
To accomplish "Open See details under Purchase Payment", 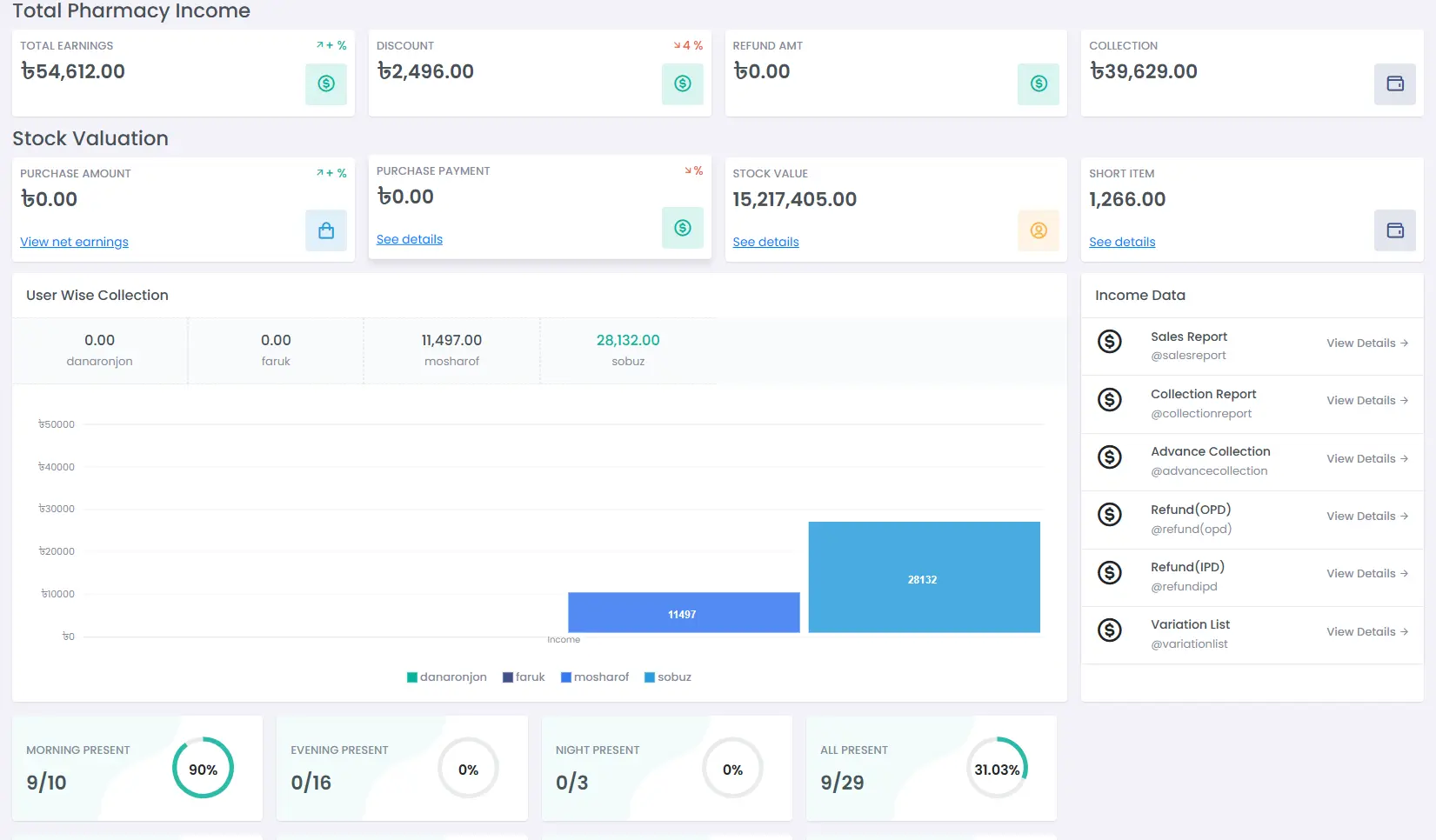I will [x=410, y=239].
